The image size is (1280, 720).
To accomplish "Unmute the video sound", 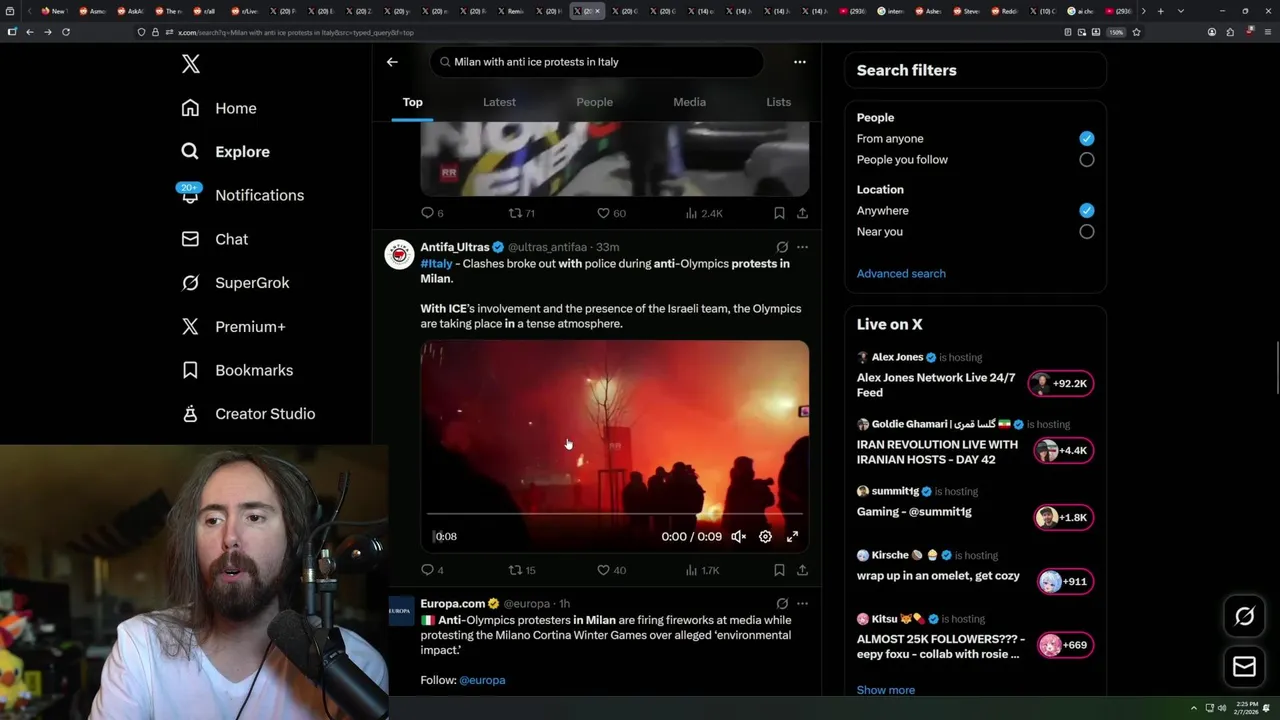I will pos(738,537).
